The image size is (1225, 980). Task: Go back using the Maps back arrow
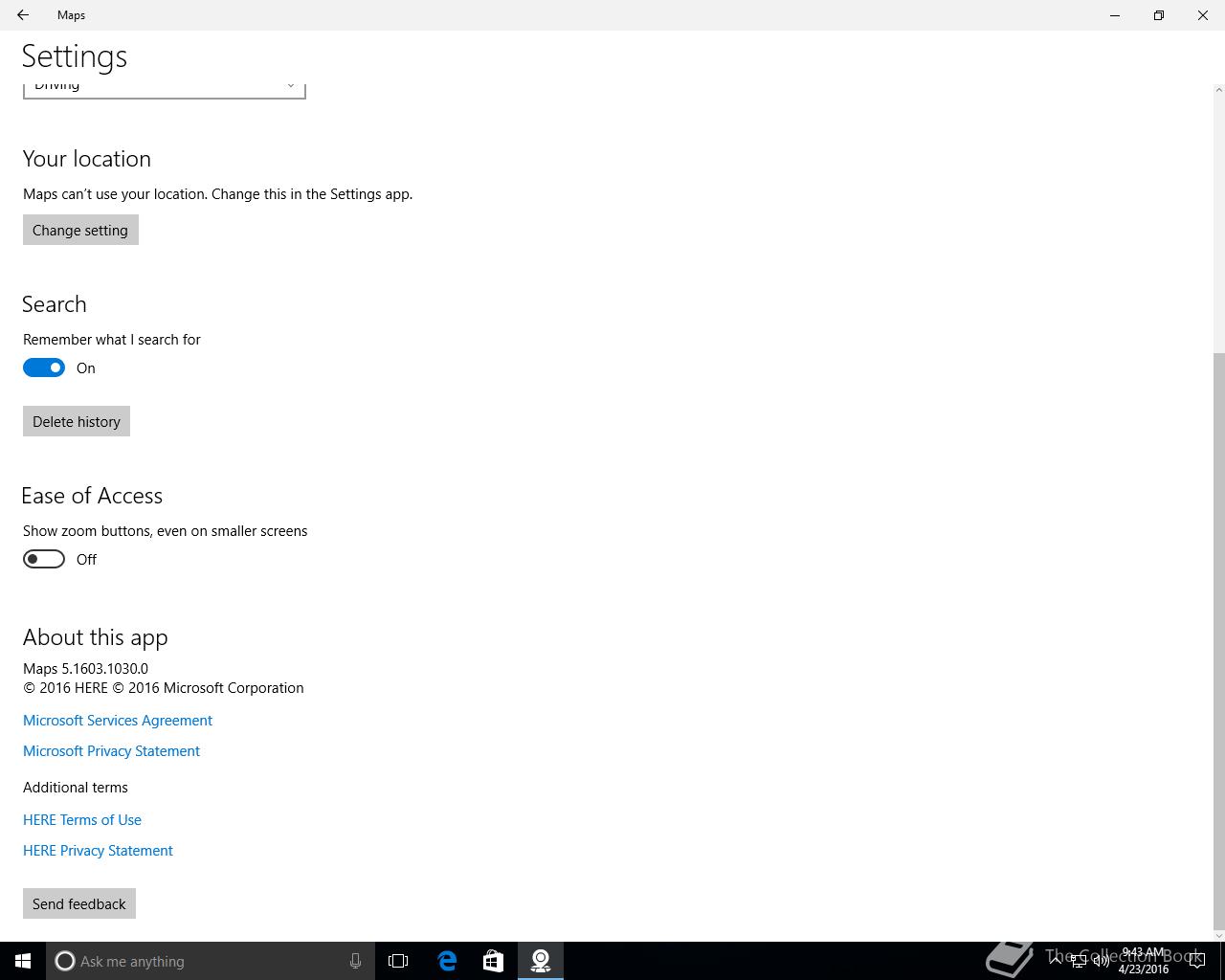point(23,15)
